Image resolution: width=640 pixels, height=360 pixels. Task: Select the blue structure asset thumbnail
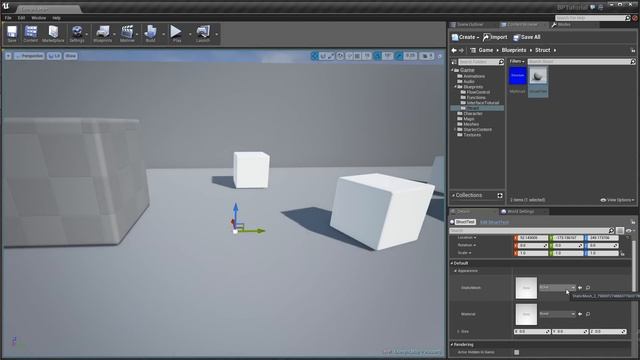tap(518, 76)
